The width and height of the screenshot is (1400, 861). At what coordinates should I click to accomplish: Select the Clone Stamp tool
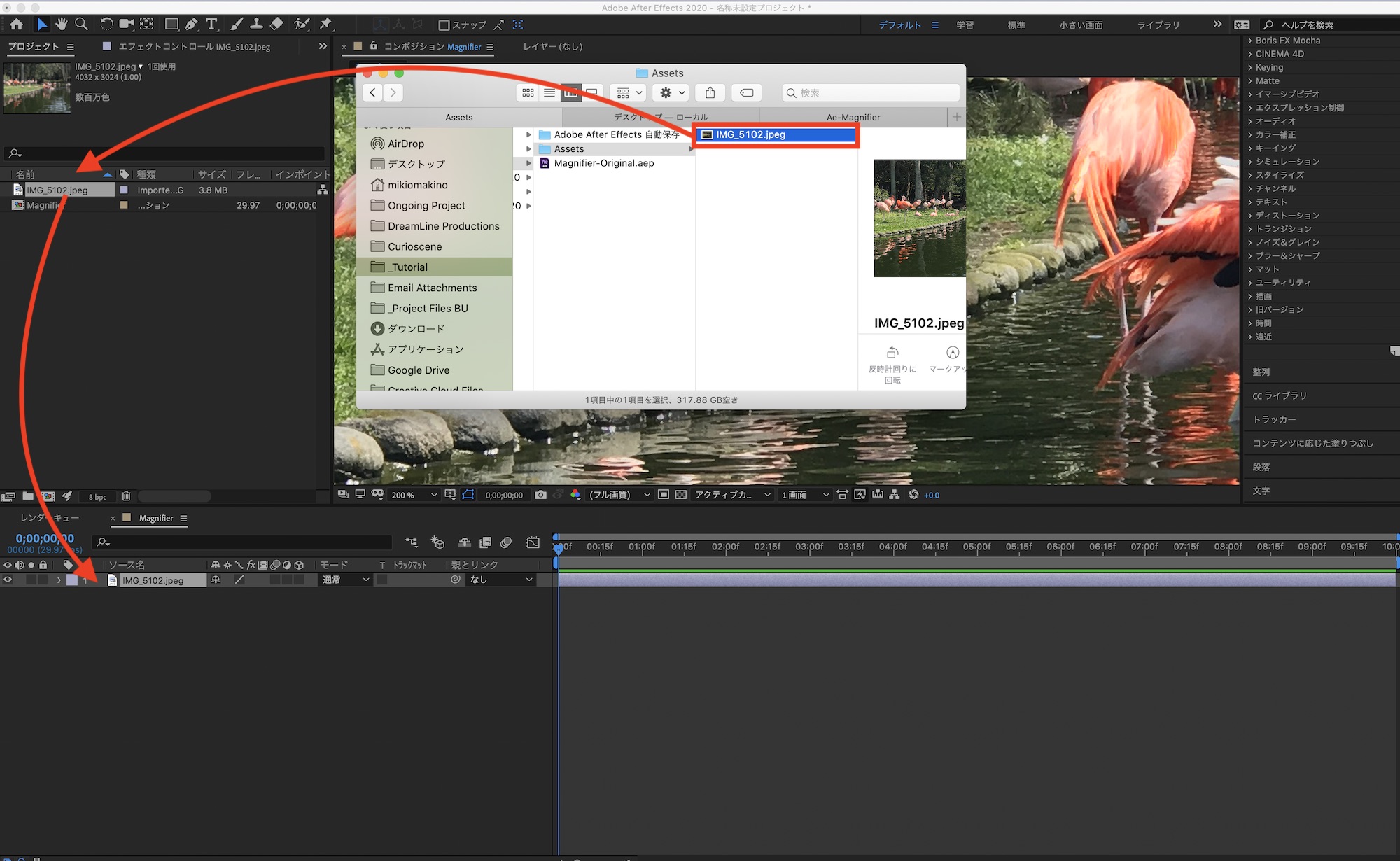pyautogui.click(x=256, y=24)
